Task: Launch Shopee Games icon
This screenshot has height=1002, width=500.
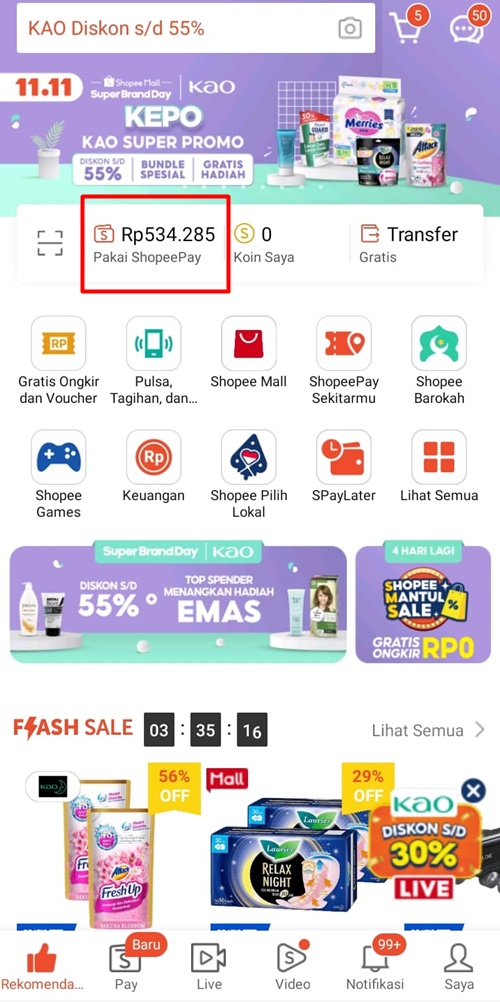Action: coord(58,457)
